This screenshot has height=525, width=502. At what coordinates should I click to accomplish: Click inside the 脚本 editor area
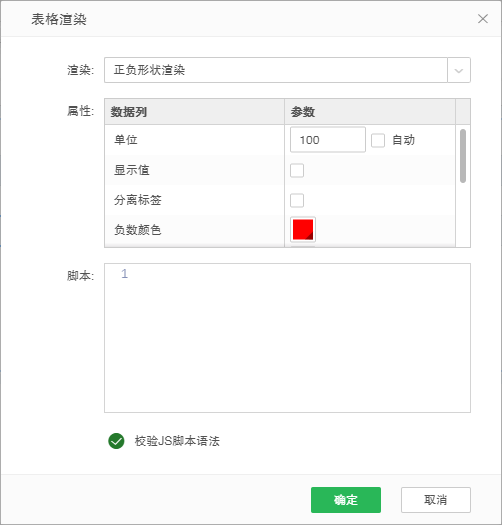coord(287,338)
